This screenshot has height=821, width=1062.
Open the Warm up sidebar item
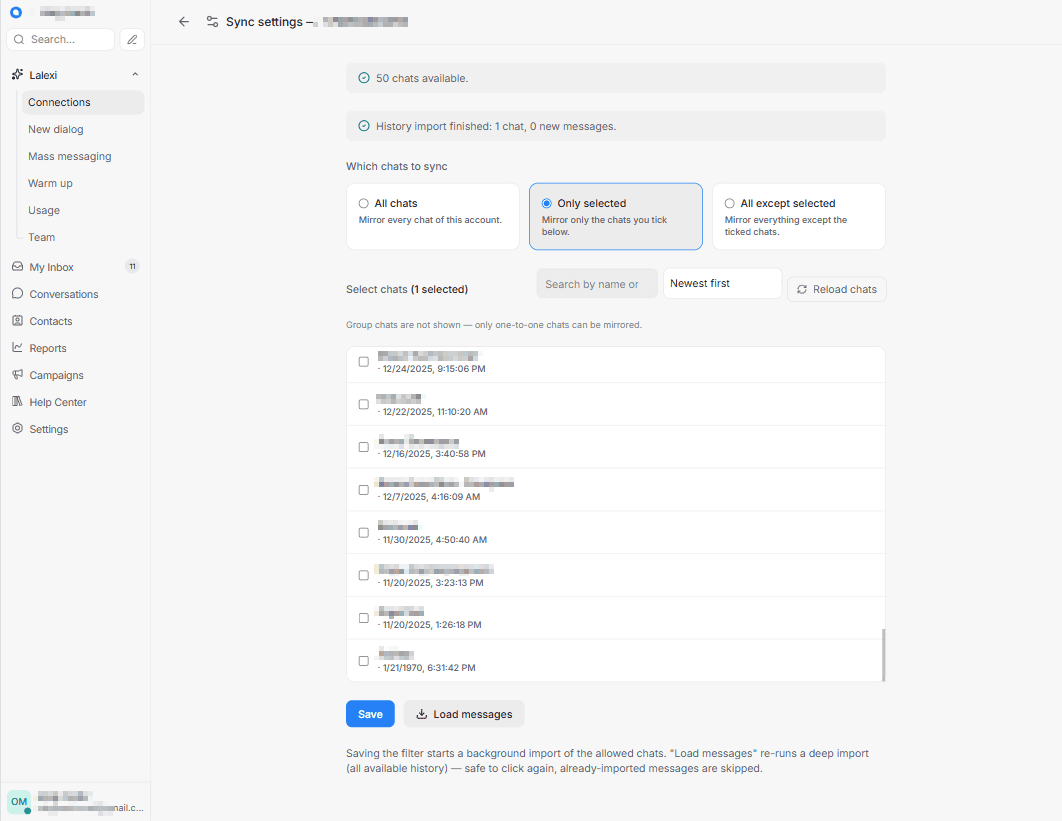[50, 184]
